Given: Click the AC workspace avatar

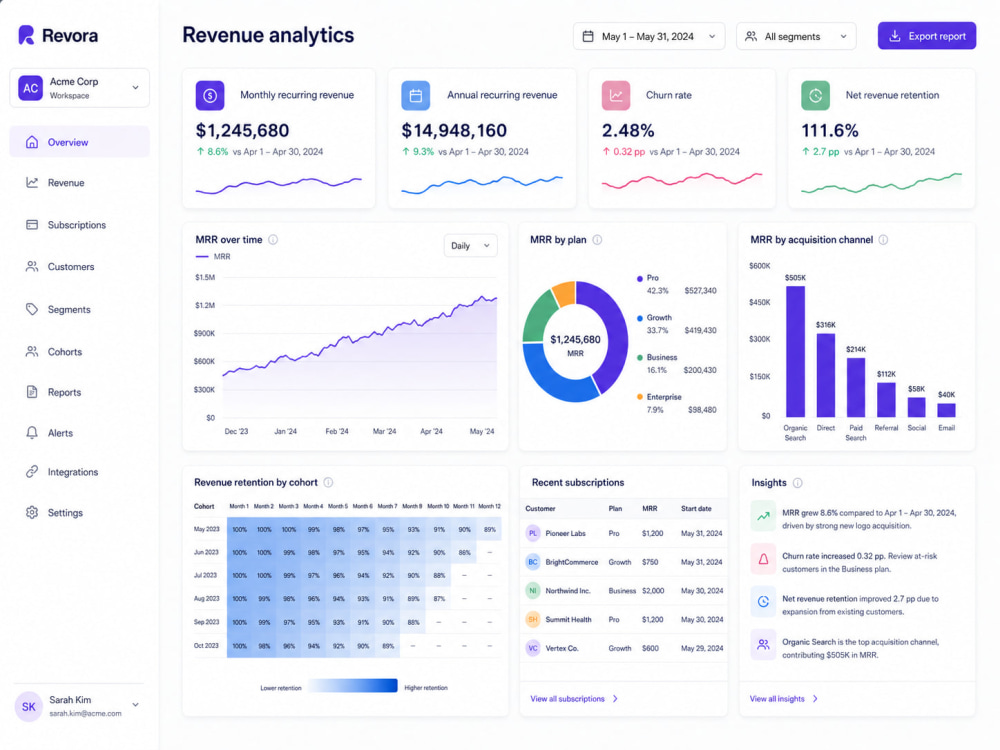Looking at the screenshot, I should (x=31, y=88).
